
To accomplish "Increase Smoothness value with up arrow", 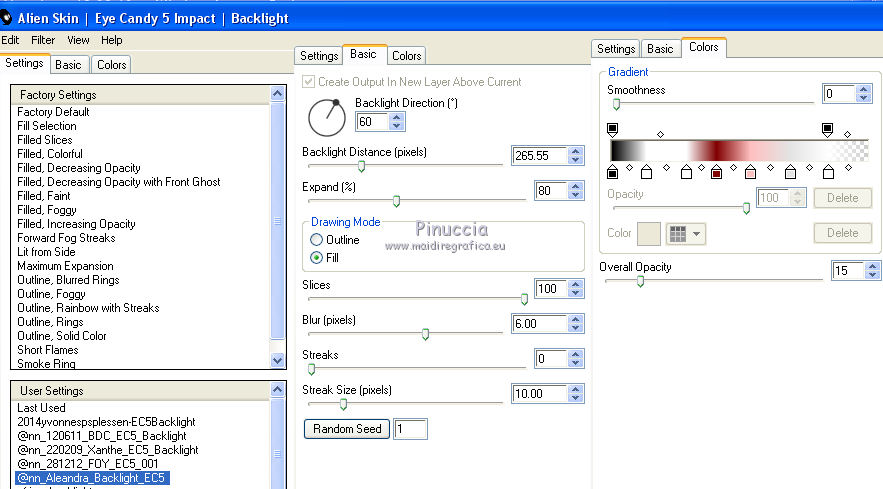I will coord(863,89).
